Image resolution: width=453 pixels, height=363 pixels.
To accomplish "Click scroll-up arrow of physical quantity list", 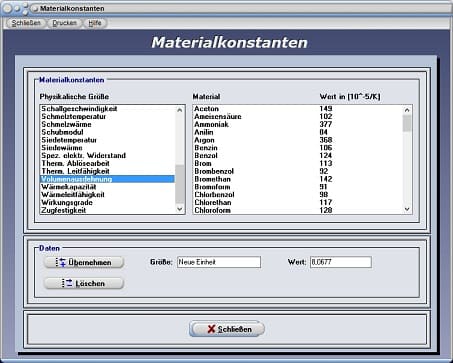I will pos(180,110).
